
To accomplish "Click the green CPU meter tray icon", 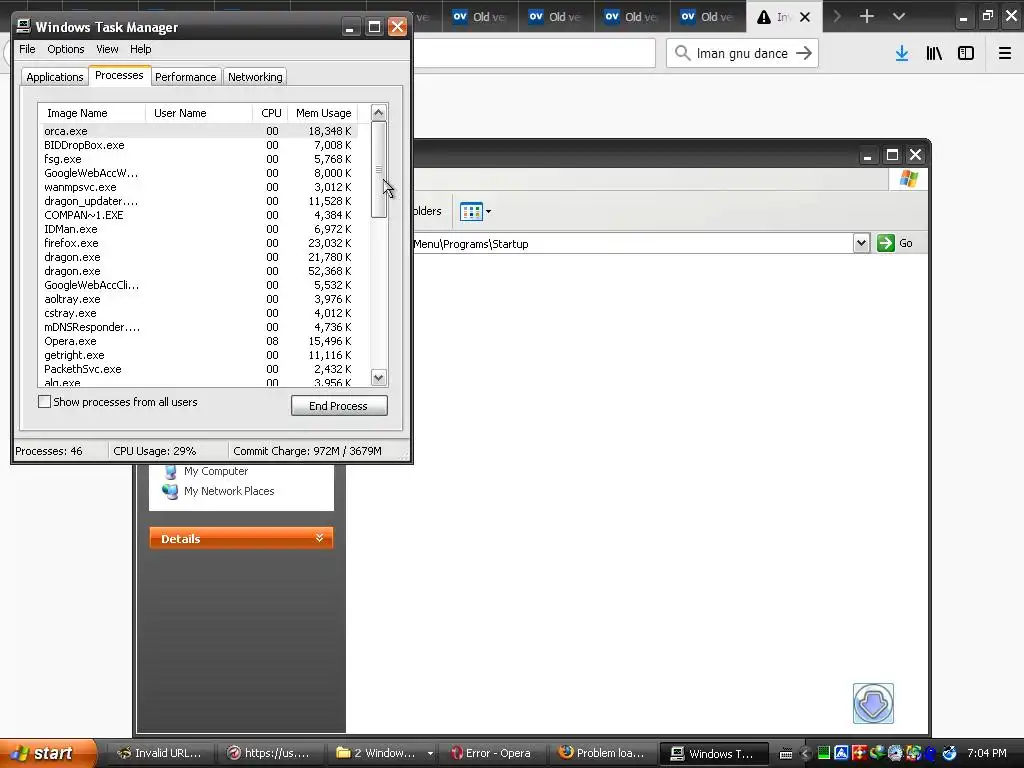I will tap(824, 754).
